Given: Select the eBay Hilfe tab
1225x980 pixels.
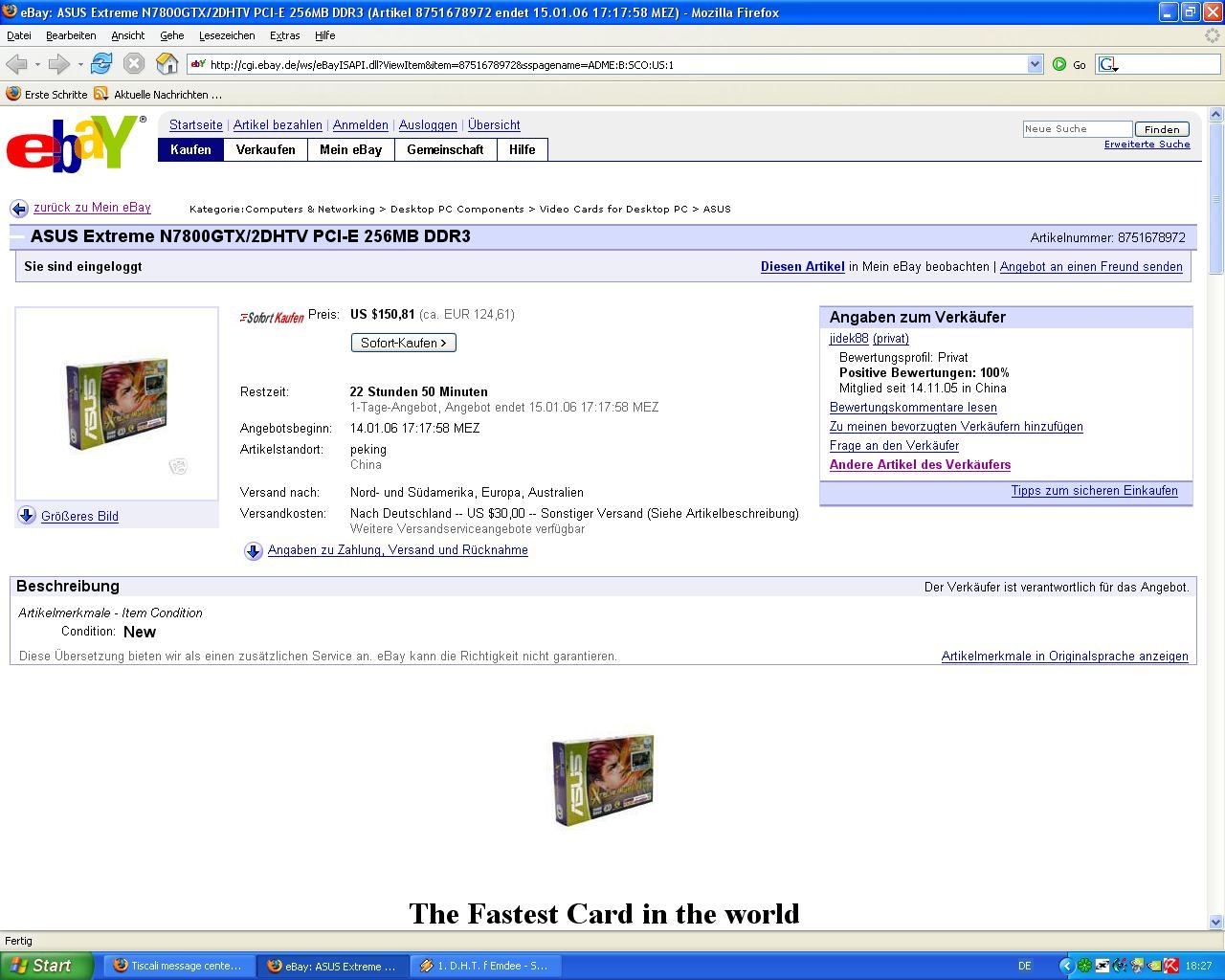Looking at the screenshot, I should pos(523,149).
